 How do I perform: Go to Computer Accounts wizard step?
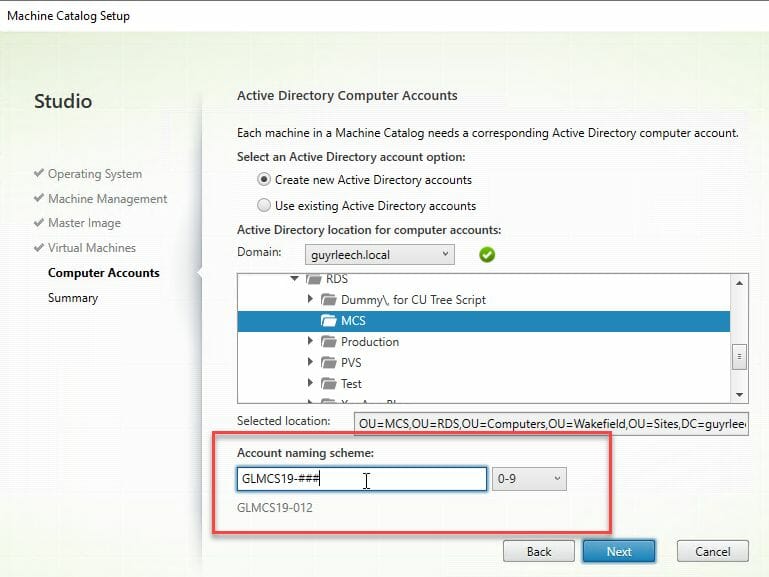tap(103, 273)
